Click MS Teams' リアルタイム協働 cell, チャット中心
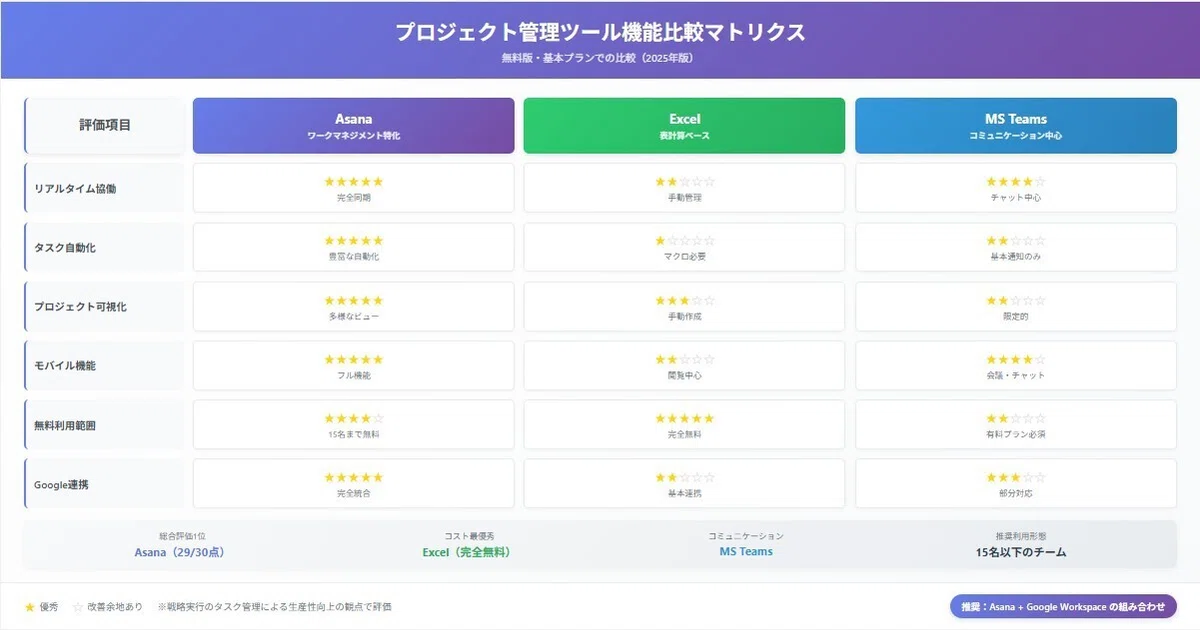This screenshot has height=630, width=1200. pos(1016,188)
